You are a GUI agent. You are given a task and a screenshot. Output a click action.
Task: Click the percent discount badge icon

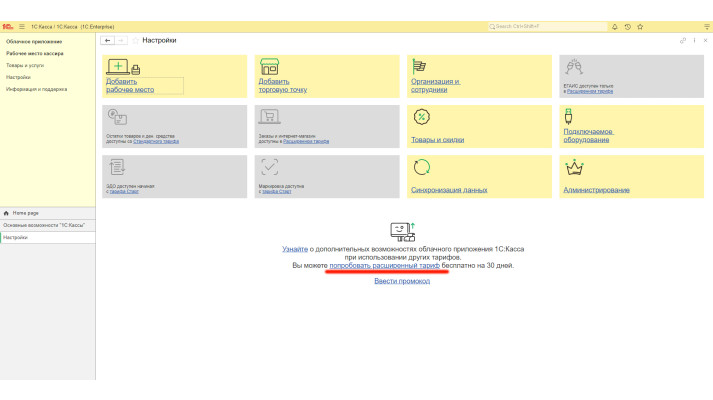(x=422, y=117)
